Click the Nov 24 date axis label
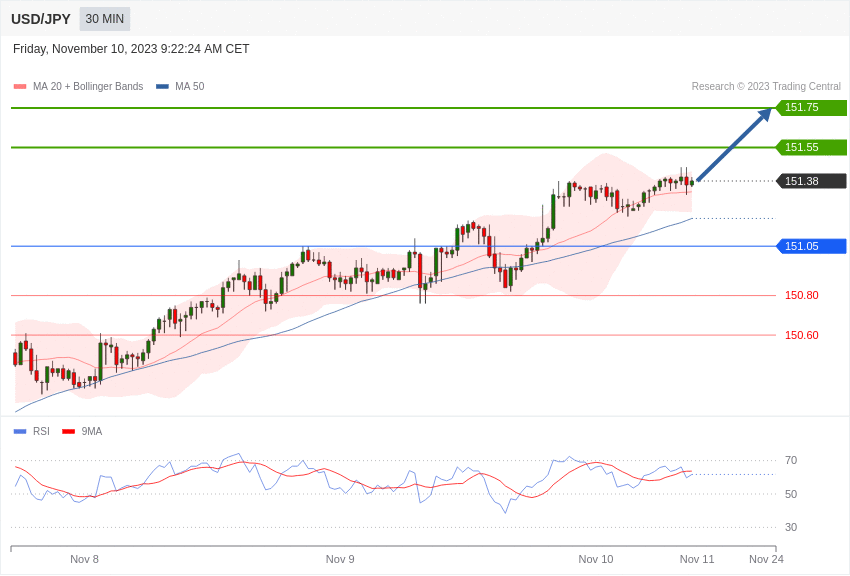The width and height of the screenshot is (850, 576). [x=766, y=559]
